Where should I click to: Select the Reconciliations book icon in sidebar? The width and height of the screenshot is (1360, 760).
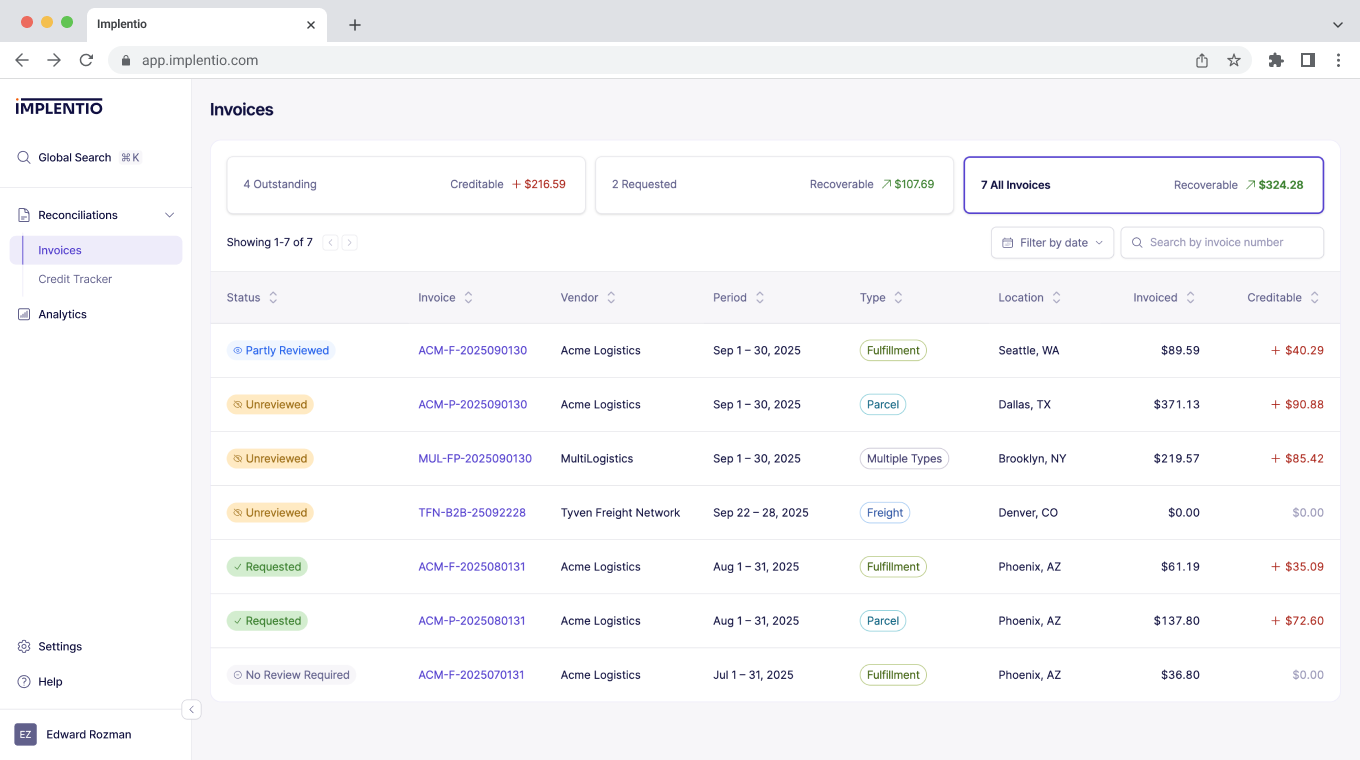[x=22, y=214]
